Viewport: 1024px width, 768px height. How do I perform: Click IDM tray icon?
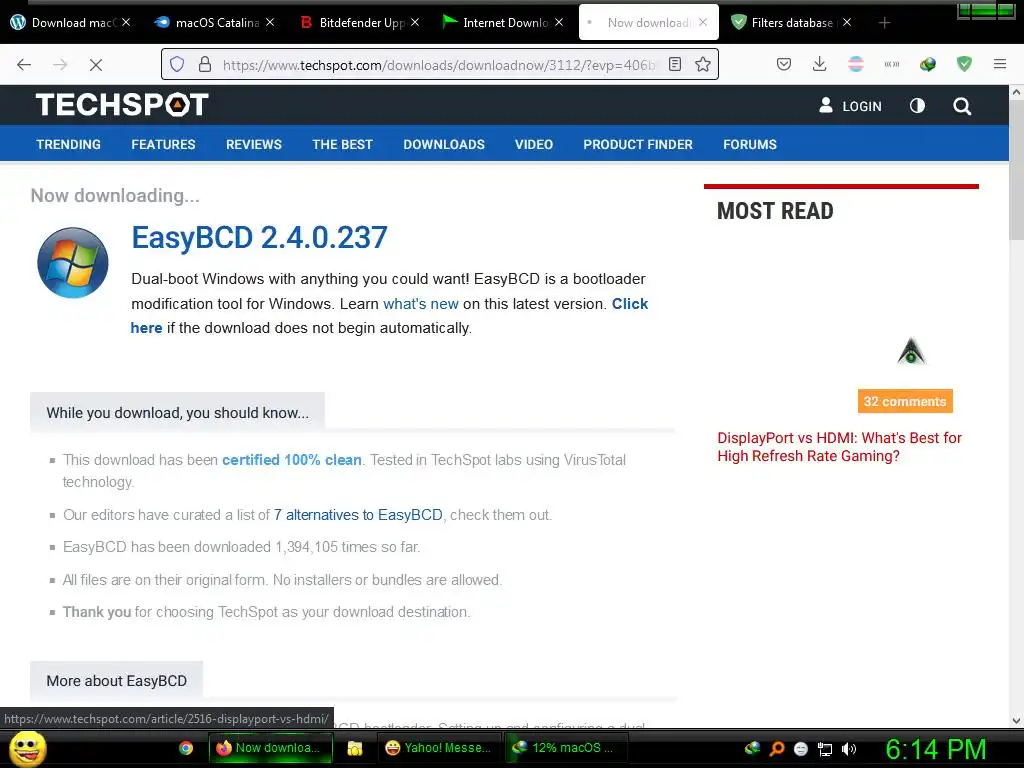pyautogui.click(x=752, y=748)
